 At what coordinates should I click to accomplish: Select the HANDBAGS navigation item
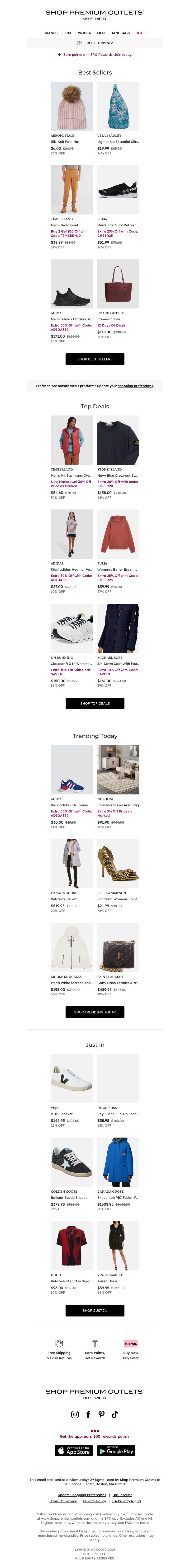120,33
